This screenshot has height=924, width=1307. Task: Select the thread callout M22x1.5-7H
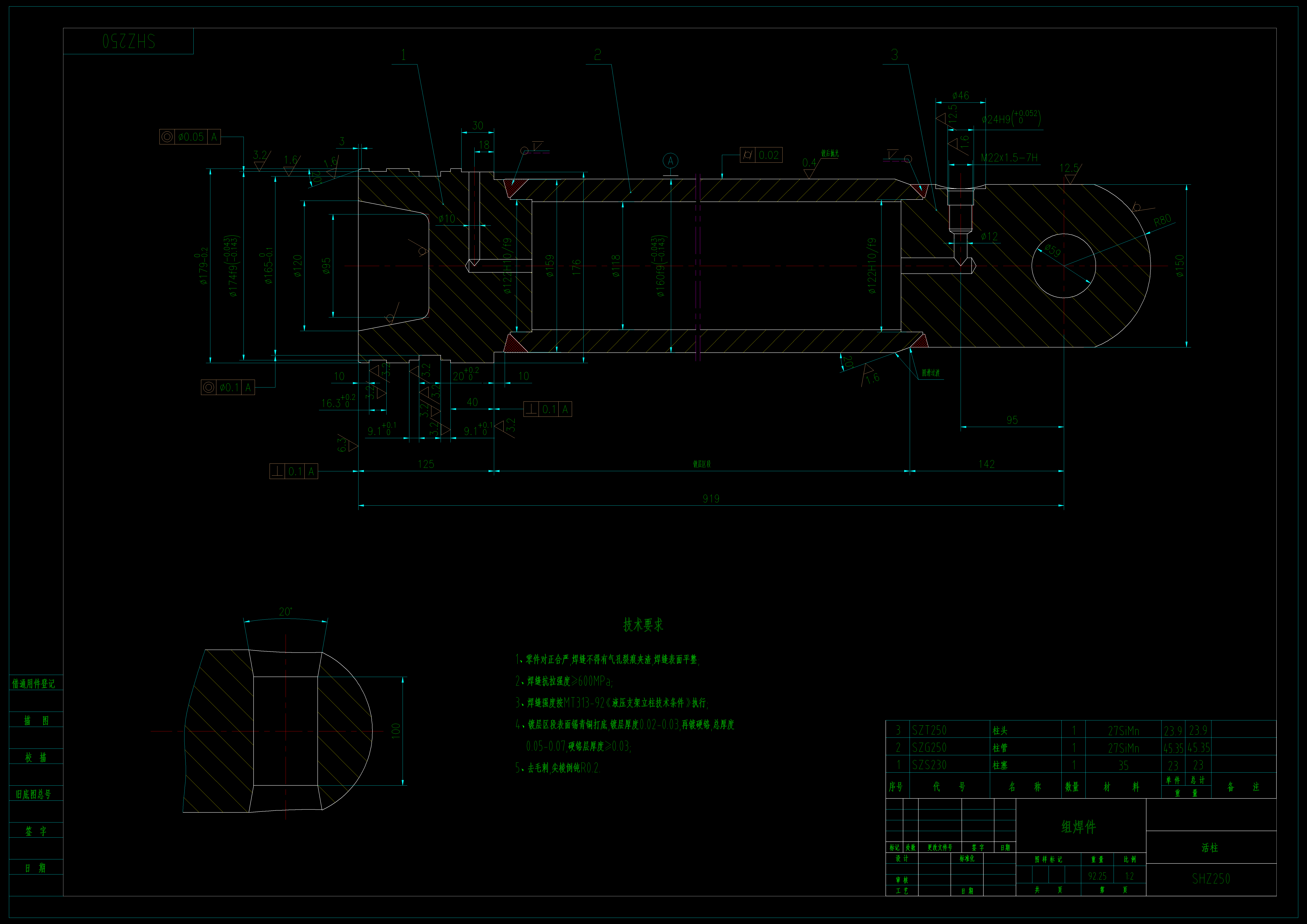pyautogui.click(x=1009, y=158)
